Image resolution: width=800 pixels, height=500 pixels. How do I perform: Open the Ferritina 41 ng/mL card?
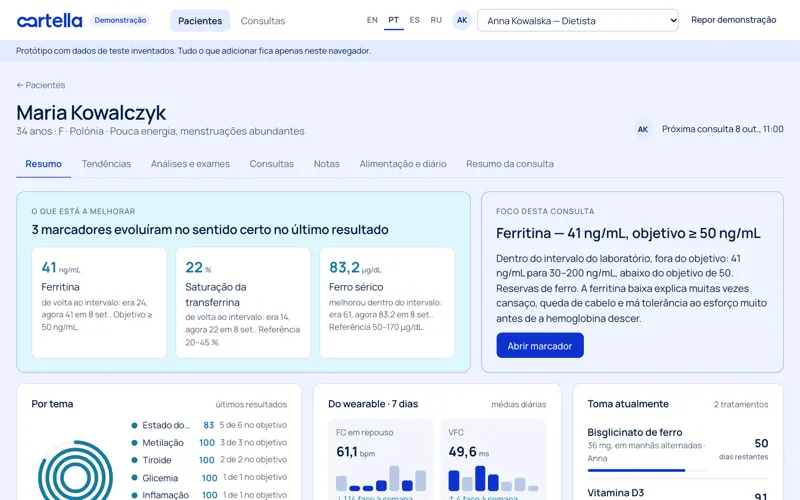[99, 303]
